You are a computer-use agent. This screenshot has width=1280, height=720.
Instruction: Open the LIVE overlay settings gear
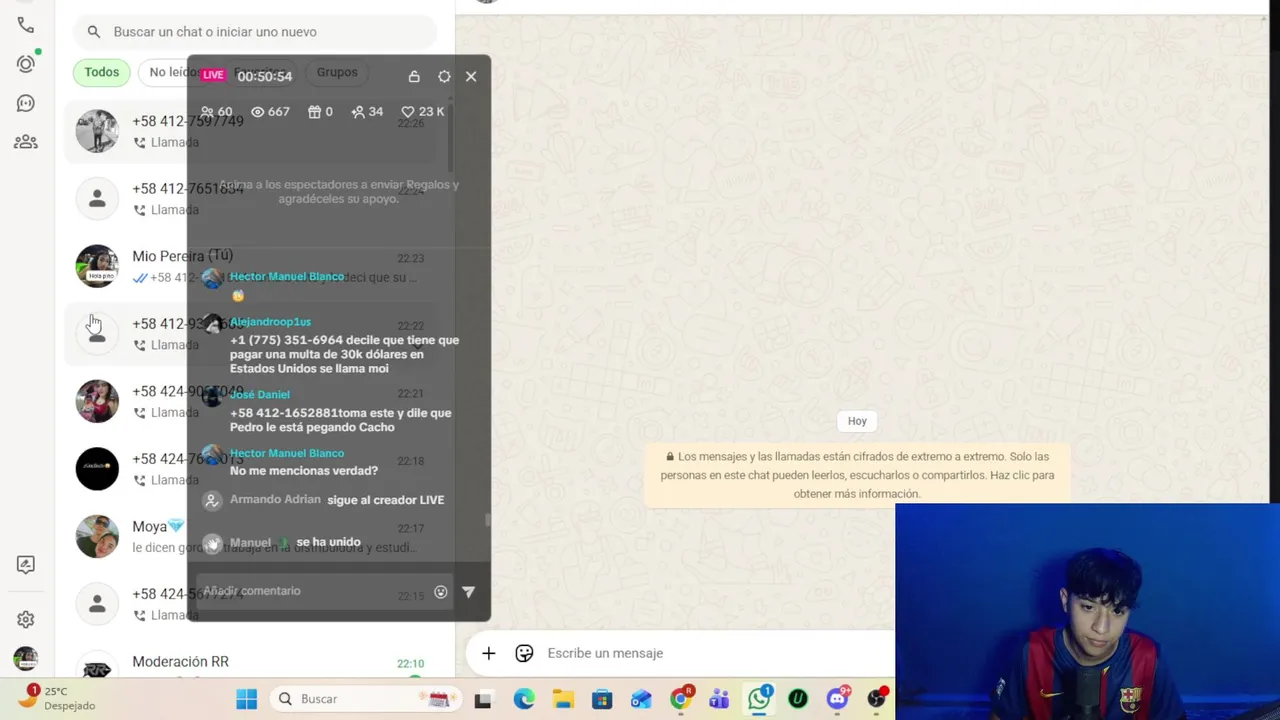(x=444, y=76)
